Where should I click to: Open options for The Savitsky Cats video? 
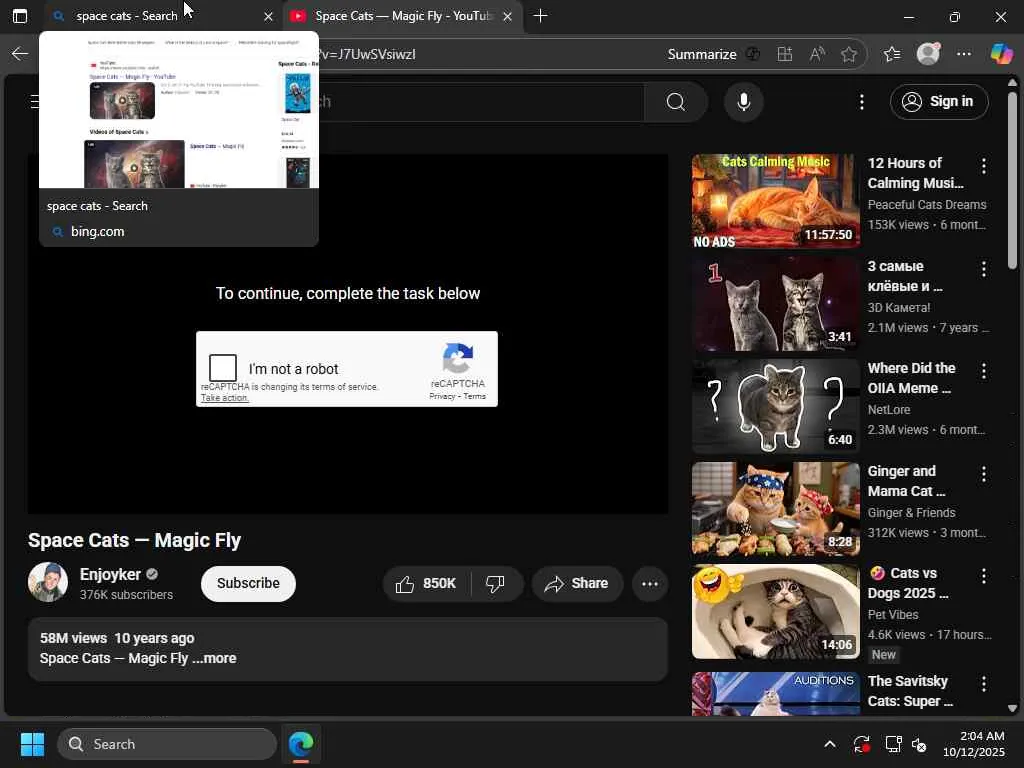point(984,684)
